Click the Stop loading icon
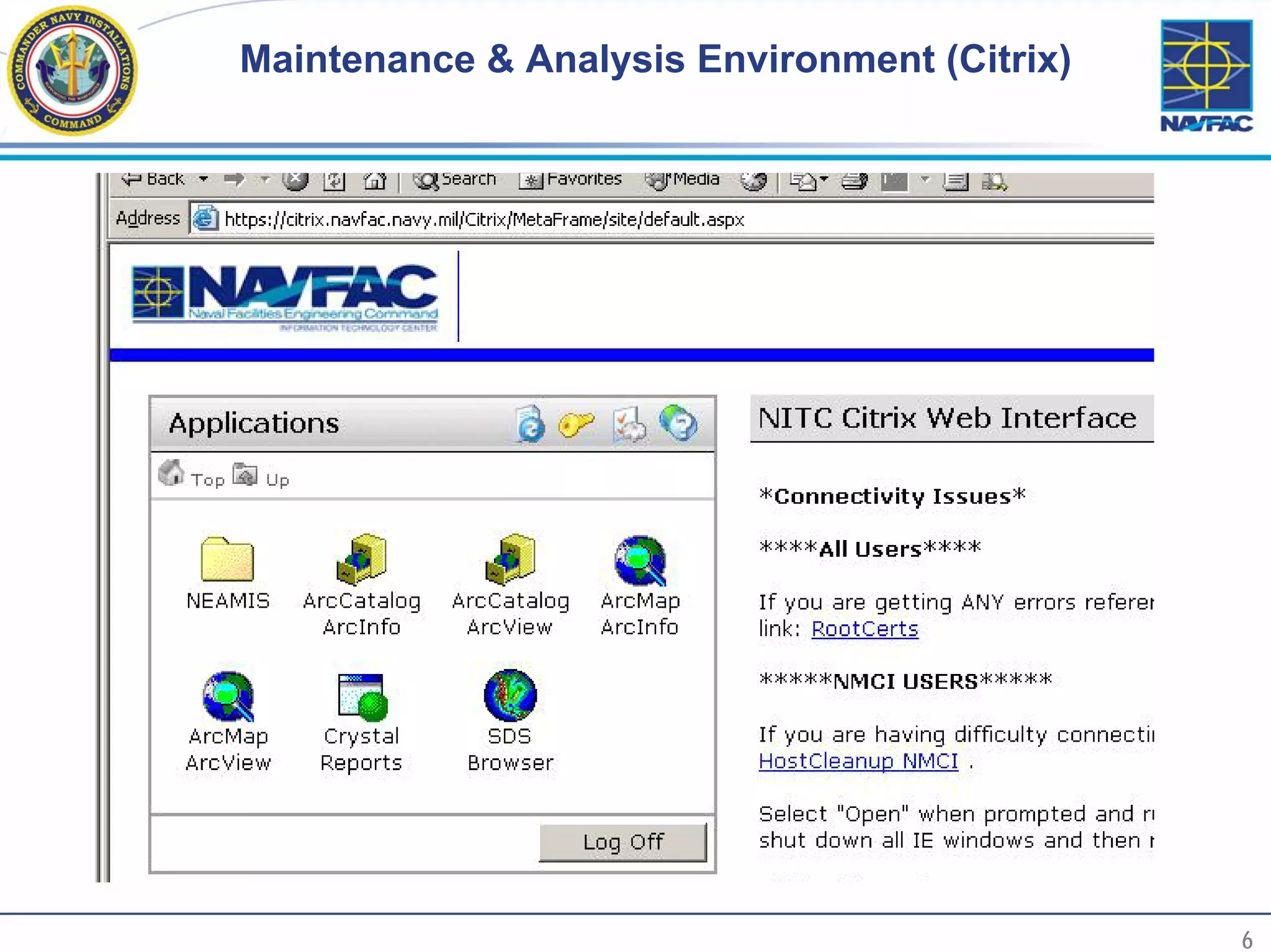1271x952 pixels. click(295, 181)
